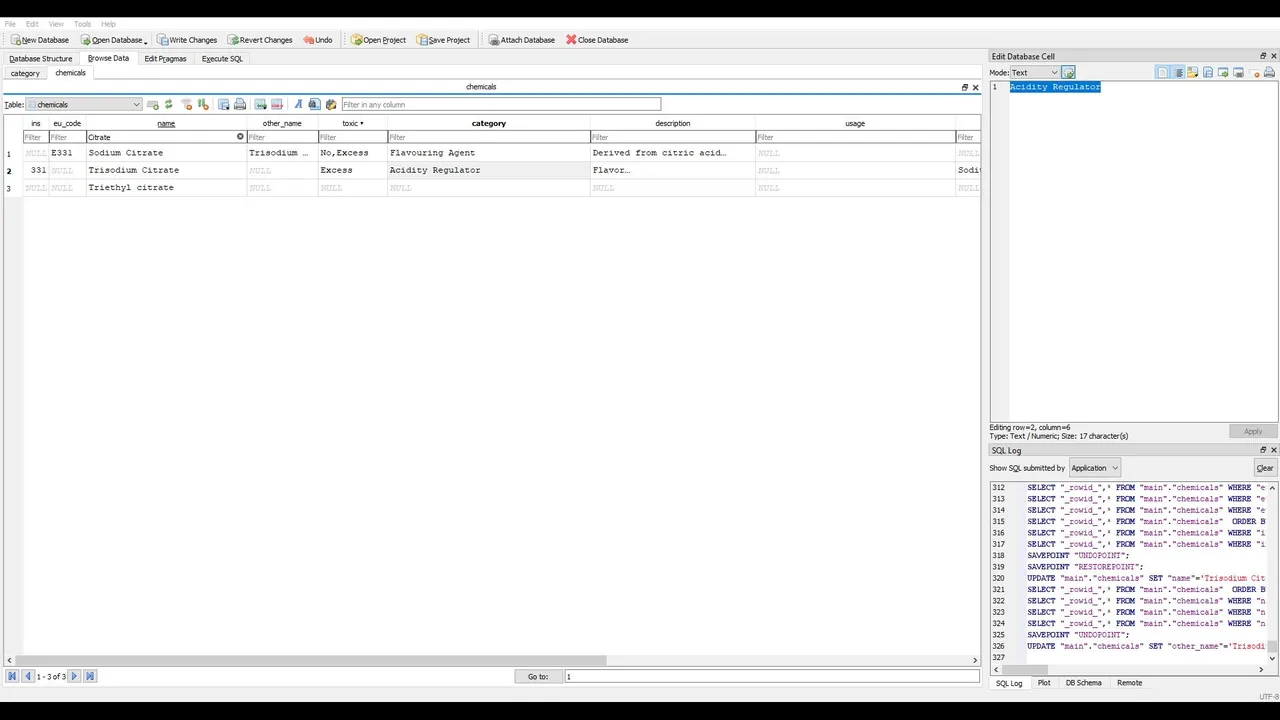Click Write Changes in toolbar
Screen dimensions: 1280x720
pyautogui.click(x=187, y=40)
